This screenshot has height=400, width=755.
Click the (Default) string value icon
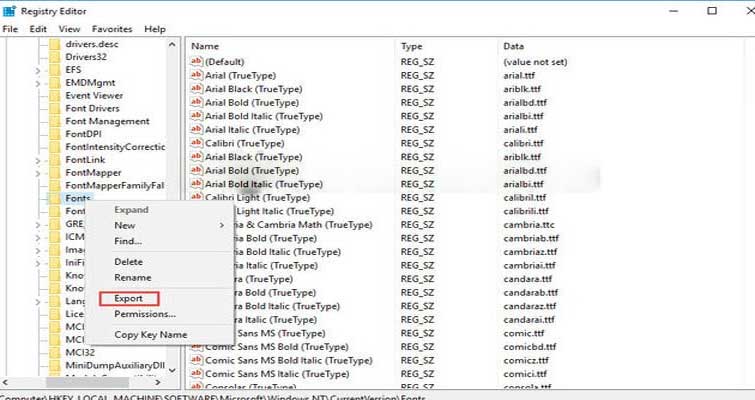[196, 61]
